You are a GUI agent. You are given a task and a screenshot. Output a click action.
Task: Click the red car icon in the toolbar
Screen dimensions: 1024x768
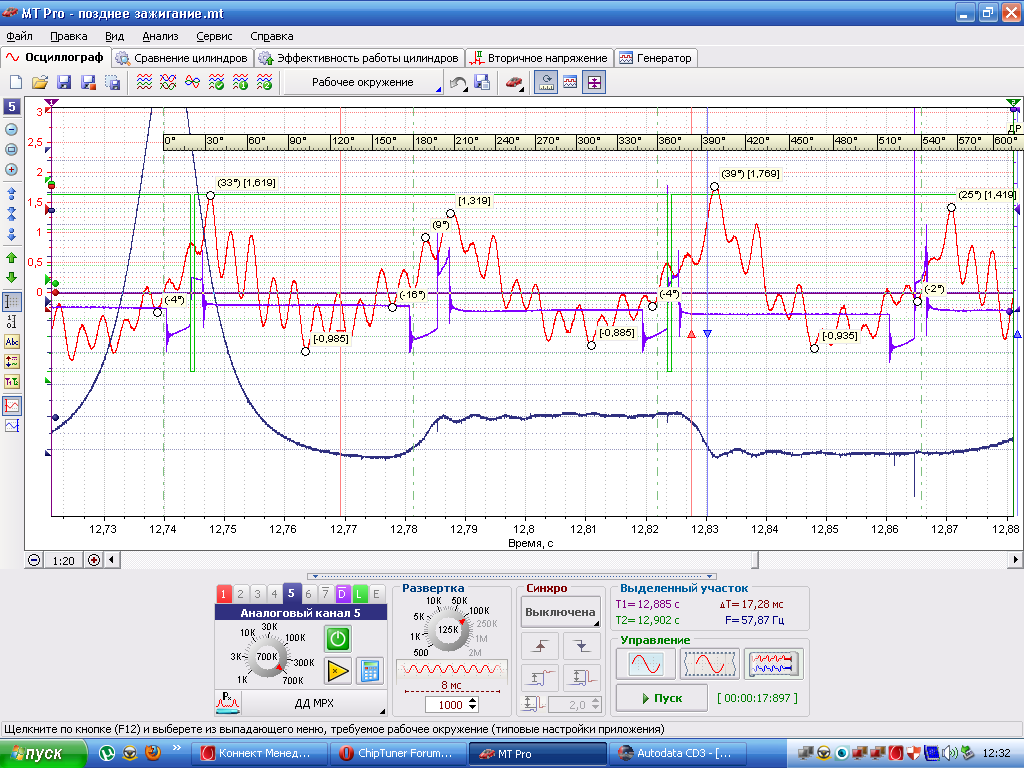point(515,82)
